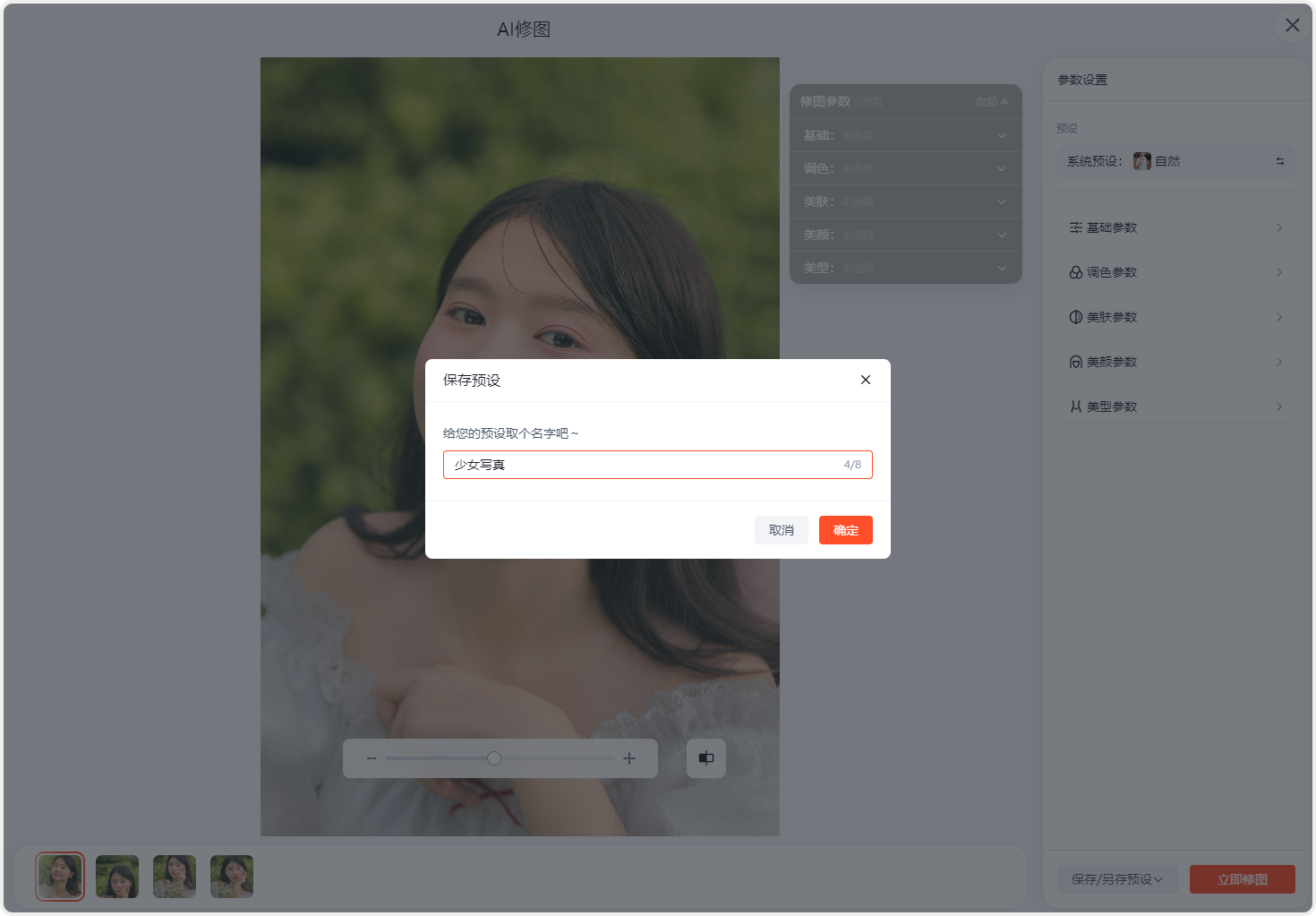Open the 美型参数 body shape section

pyautogui.click(x=1176, y=407)
